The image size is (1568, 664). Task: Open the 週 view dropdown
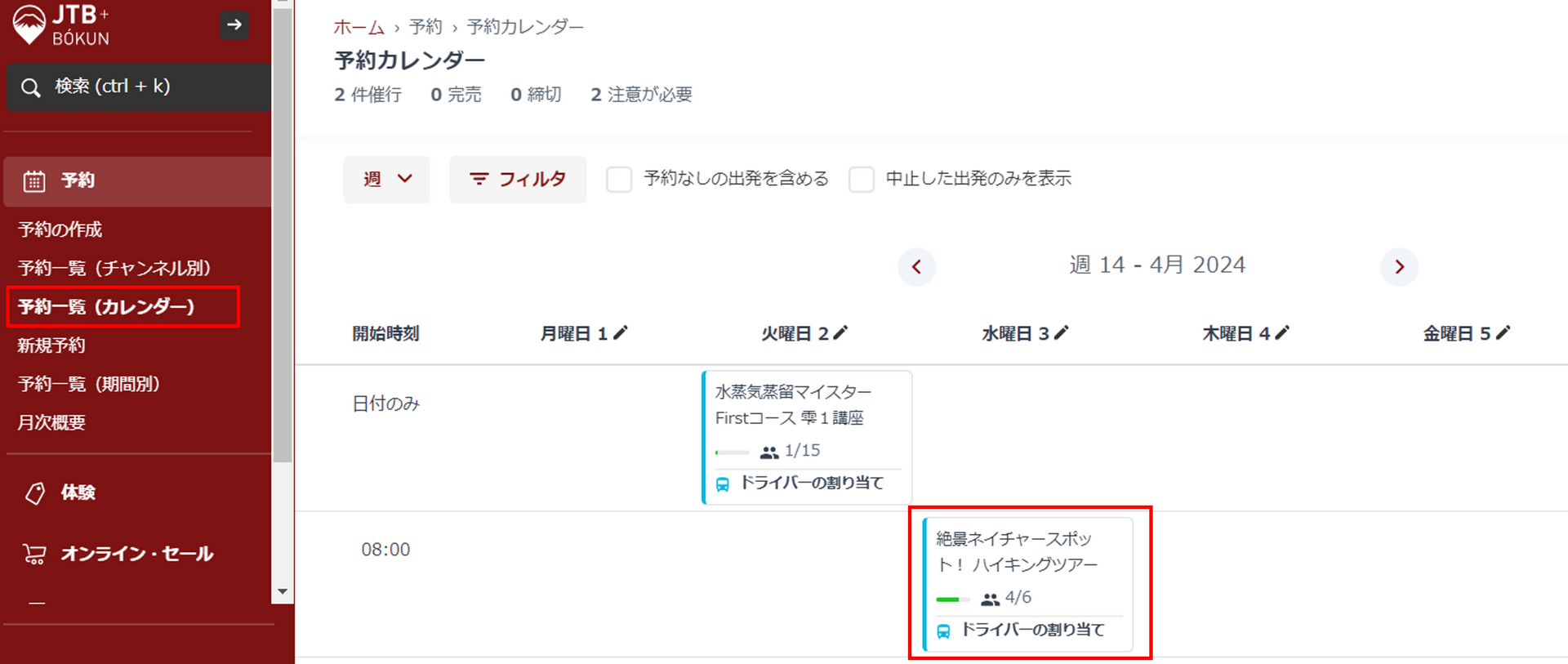tap(386, 179)
